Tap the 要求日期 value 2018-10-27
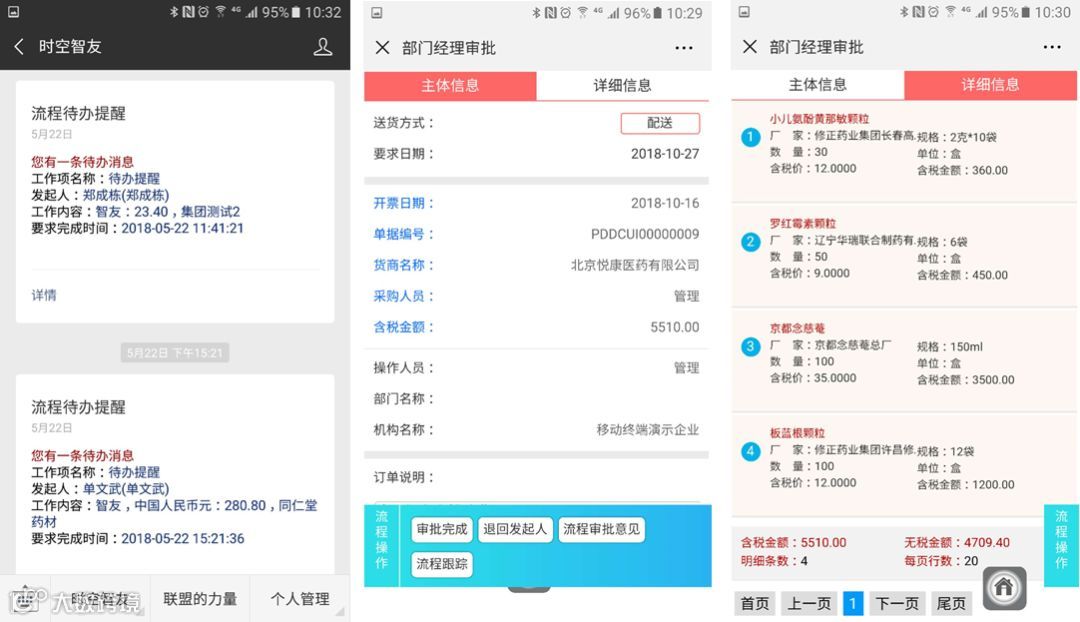 (665, 154)
